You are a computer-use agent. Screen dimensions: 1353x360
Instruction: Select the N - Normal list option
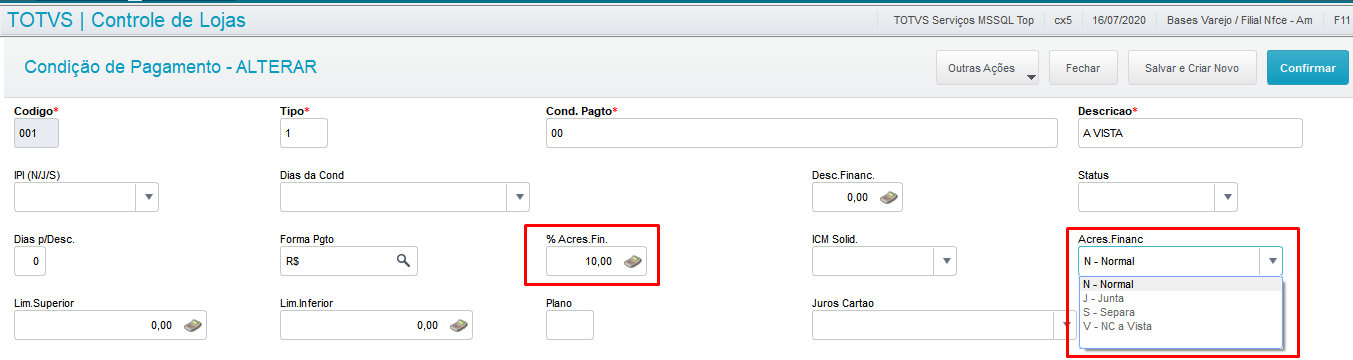pos(1180,284)
